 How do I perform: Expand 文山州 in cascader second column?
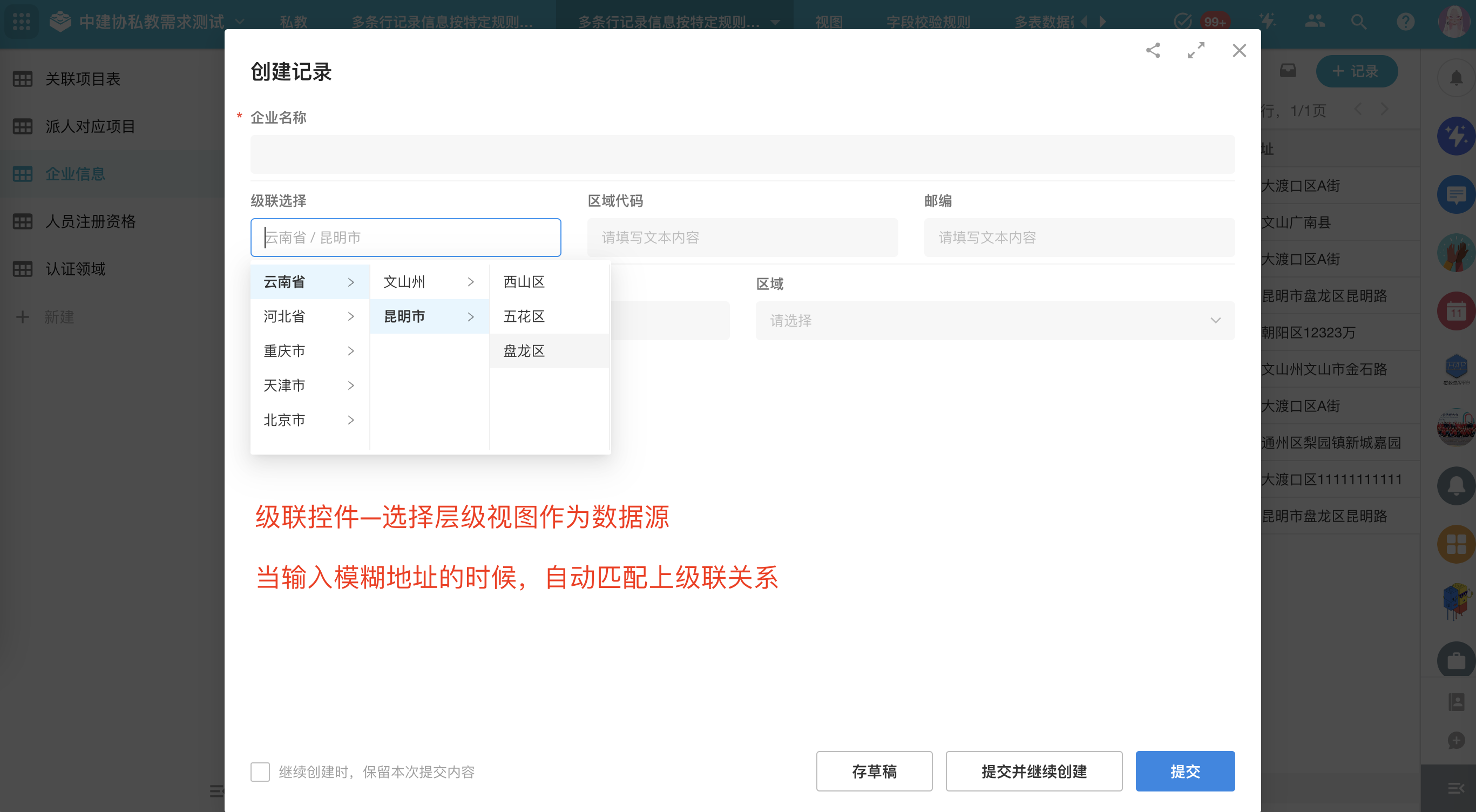[429, 282]
